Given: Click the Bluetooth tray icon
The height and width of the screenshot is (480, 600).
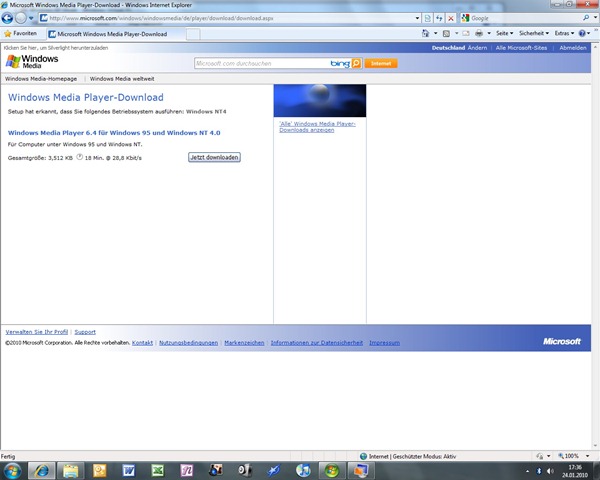Looking at the screenshot, I should tap(539, 471).
